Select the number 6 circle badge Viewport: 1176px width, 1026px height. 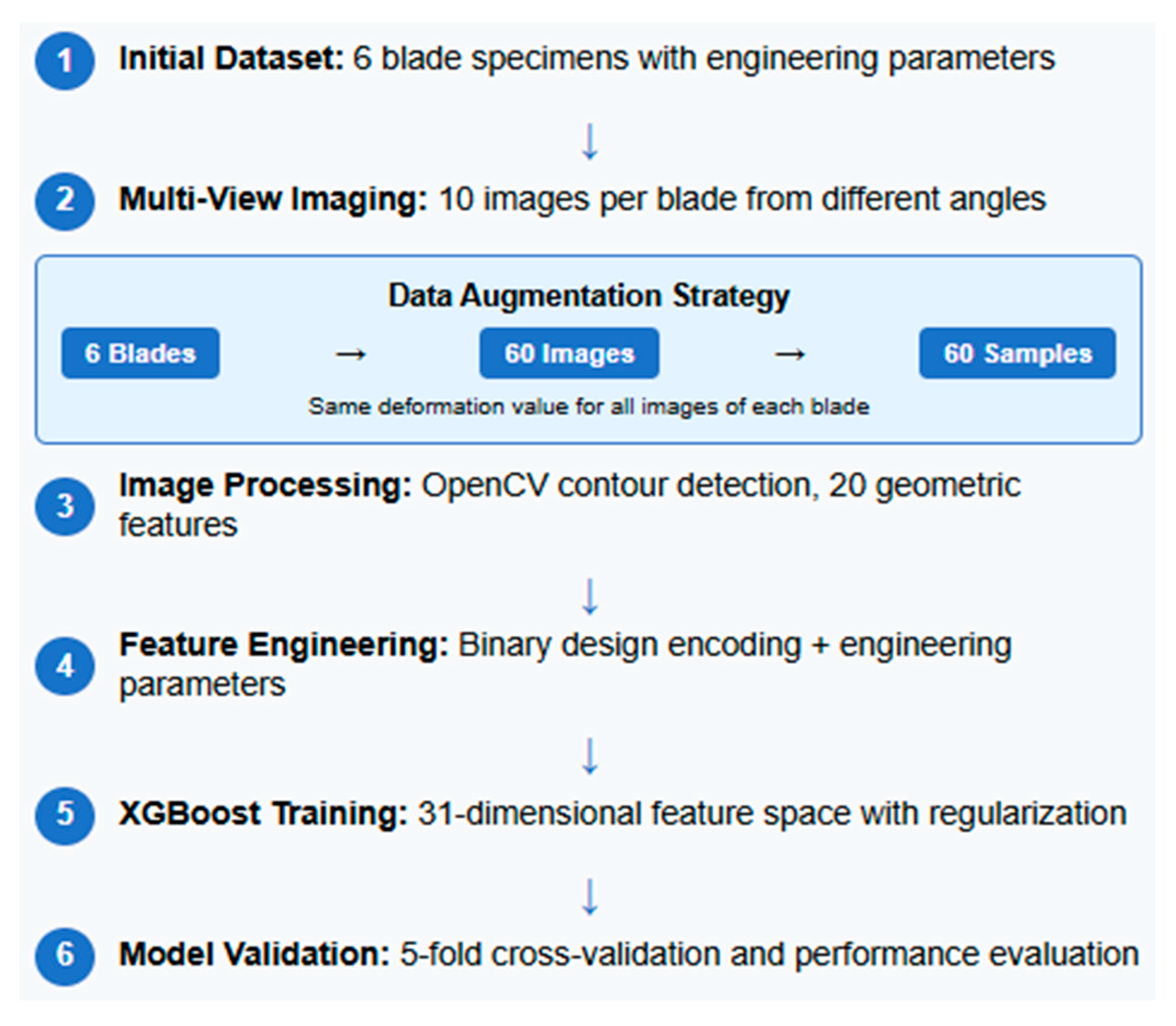point(65,956)
